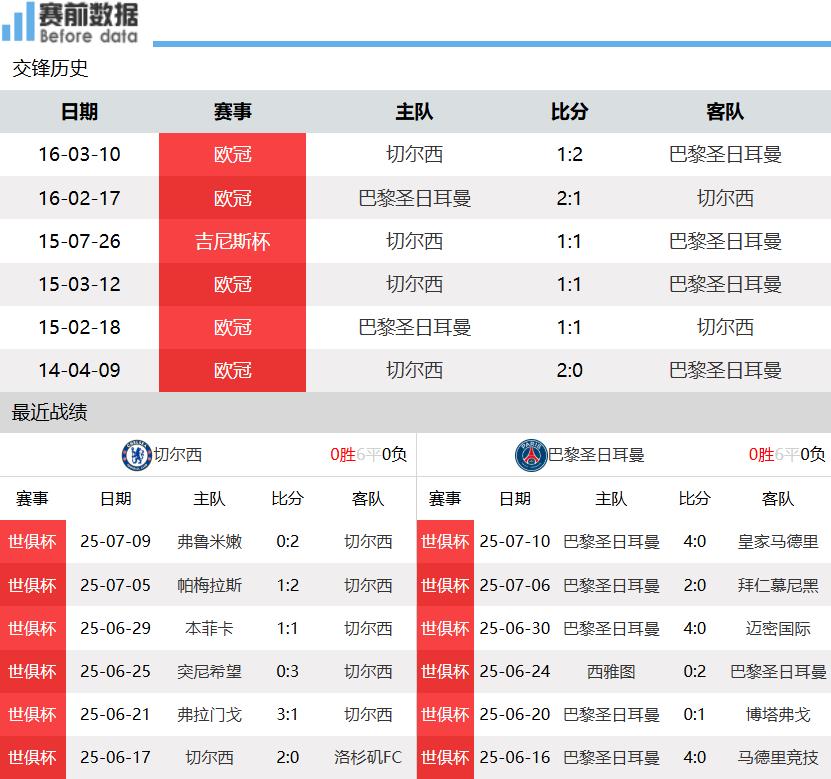
Task: Click the 14-04-09 date cell
Action: (79, 370)
